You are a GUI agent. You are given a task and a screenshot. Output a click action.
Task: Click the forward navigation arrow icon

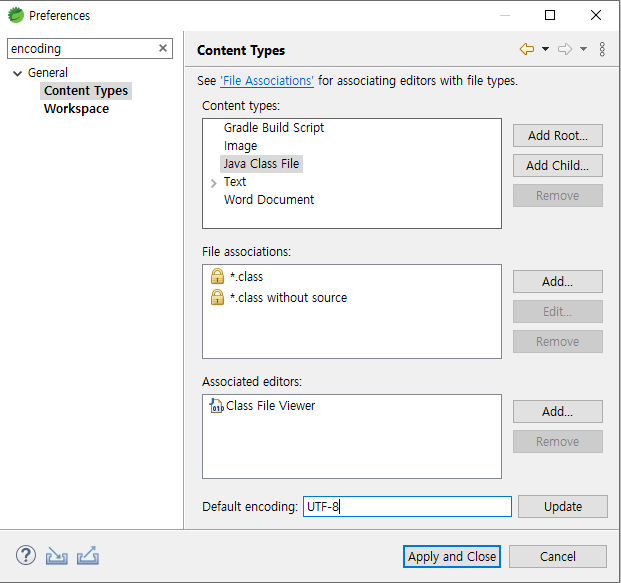[x=565, y=49]
